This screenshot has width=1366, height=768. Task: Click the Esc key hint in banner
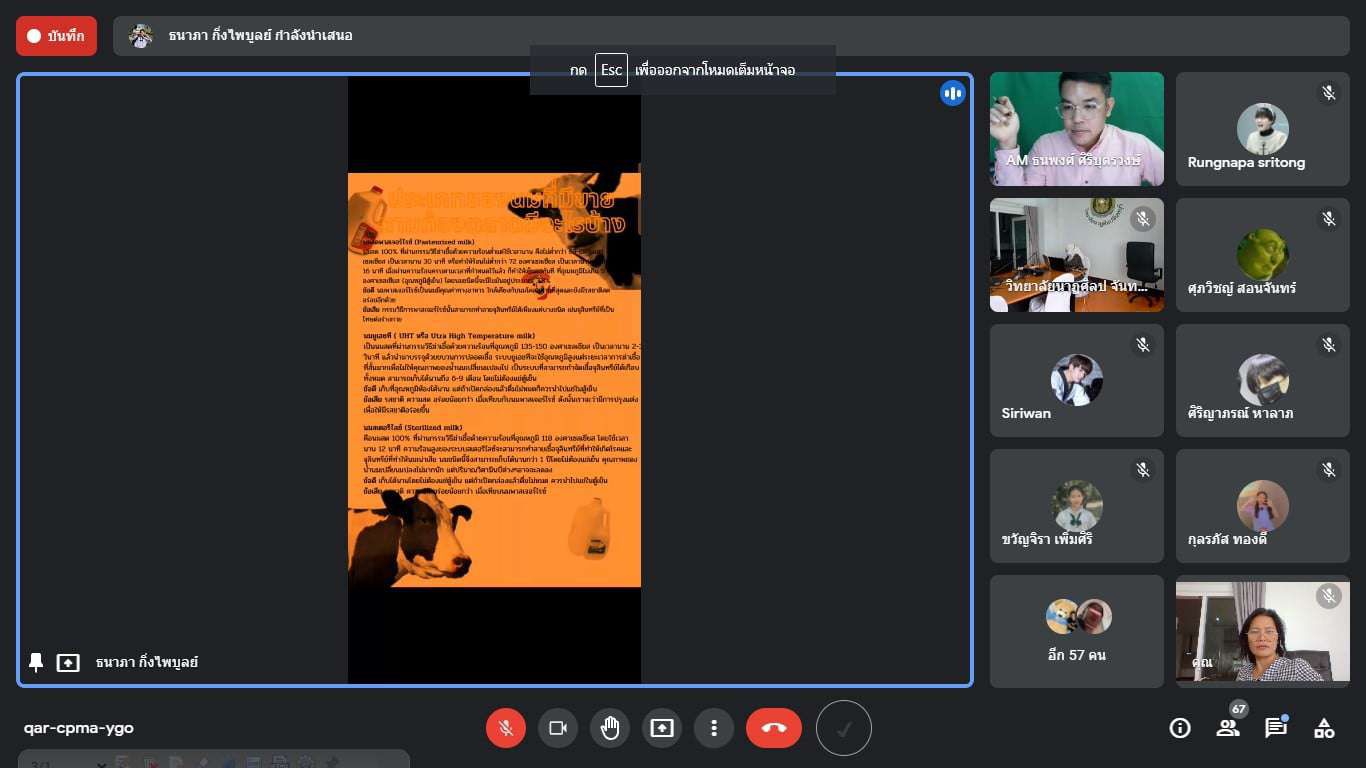(611, 70)
